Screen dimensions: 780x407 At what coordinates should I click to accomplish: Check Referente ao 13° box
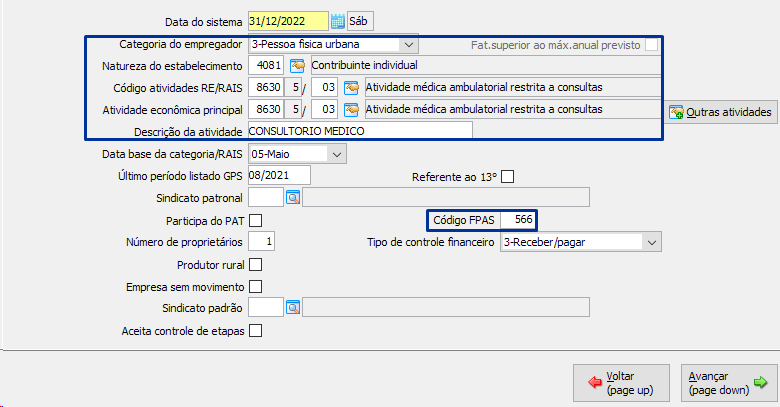pyautogui.click(x=507, y=177)
